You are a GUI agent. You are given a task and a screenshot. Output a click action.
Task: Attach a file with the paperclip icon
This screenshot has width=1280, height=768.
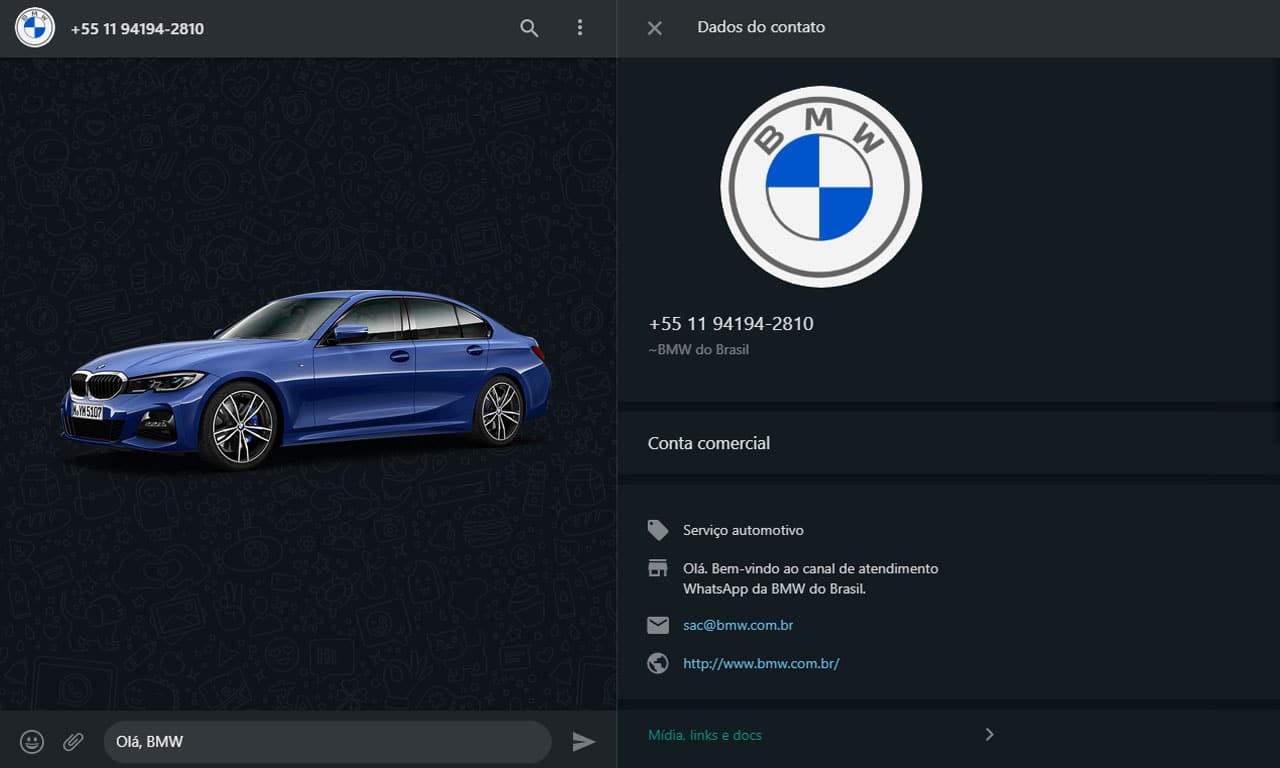click(x=73, y=742)
